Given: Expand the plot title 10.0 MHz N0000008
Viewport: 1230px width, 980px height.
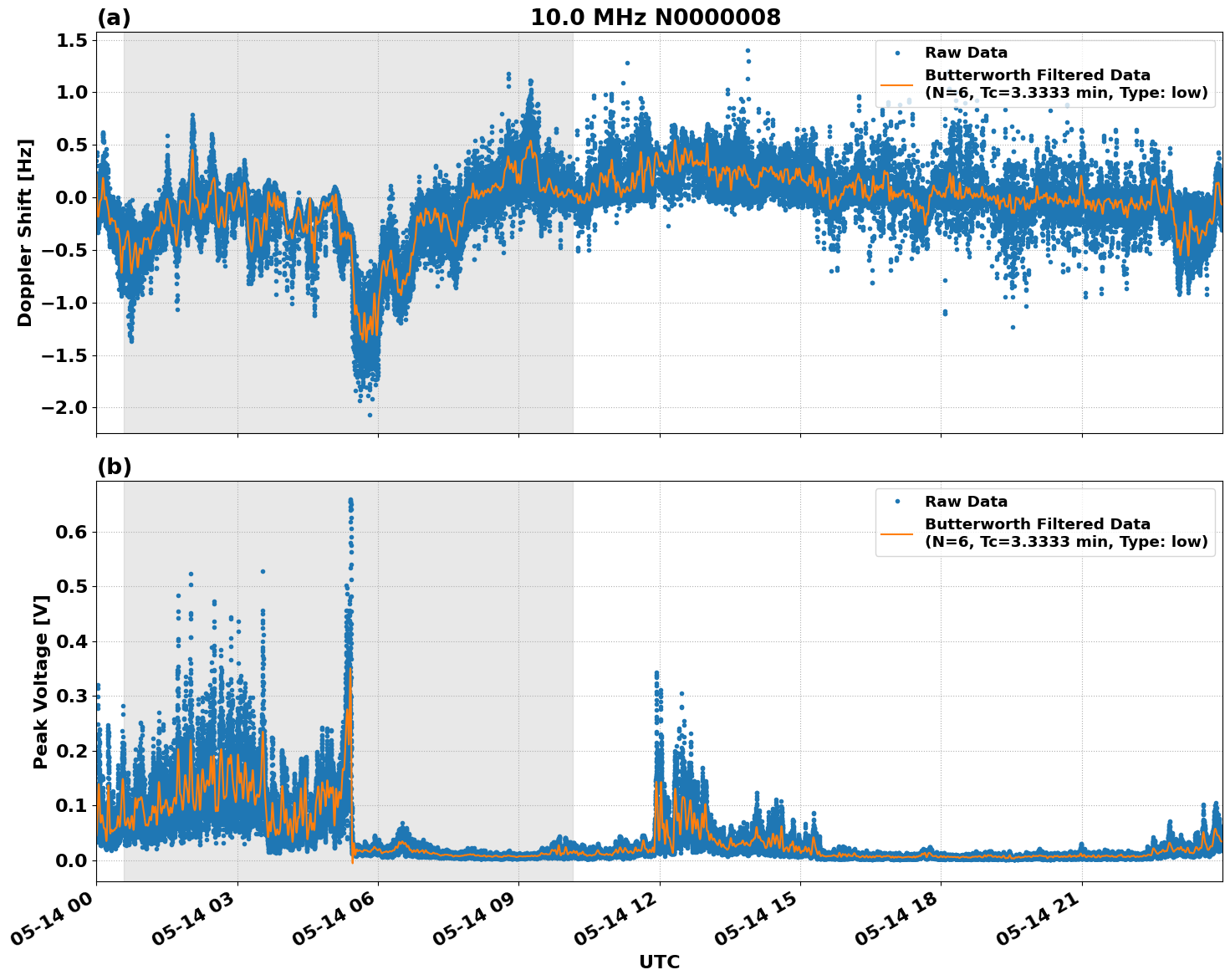Looking at the screenshot, I should [654, 15].
